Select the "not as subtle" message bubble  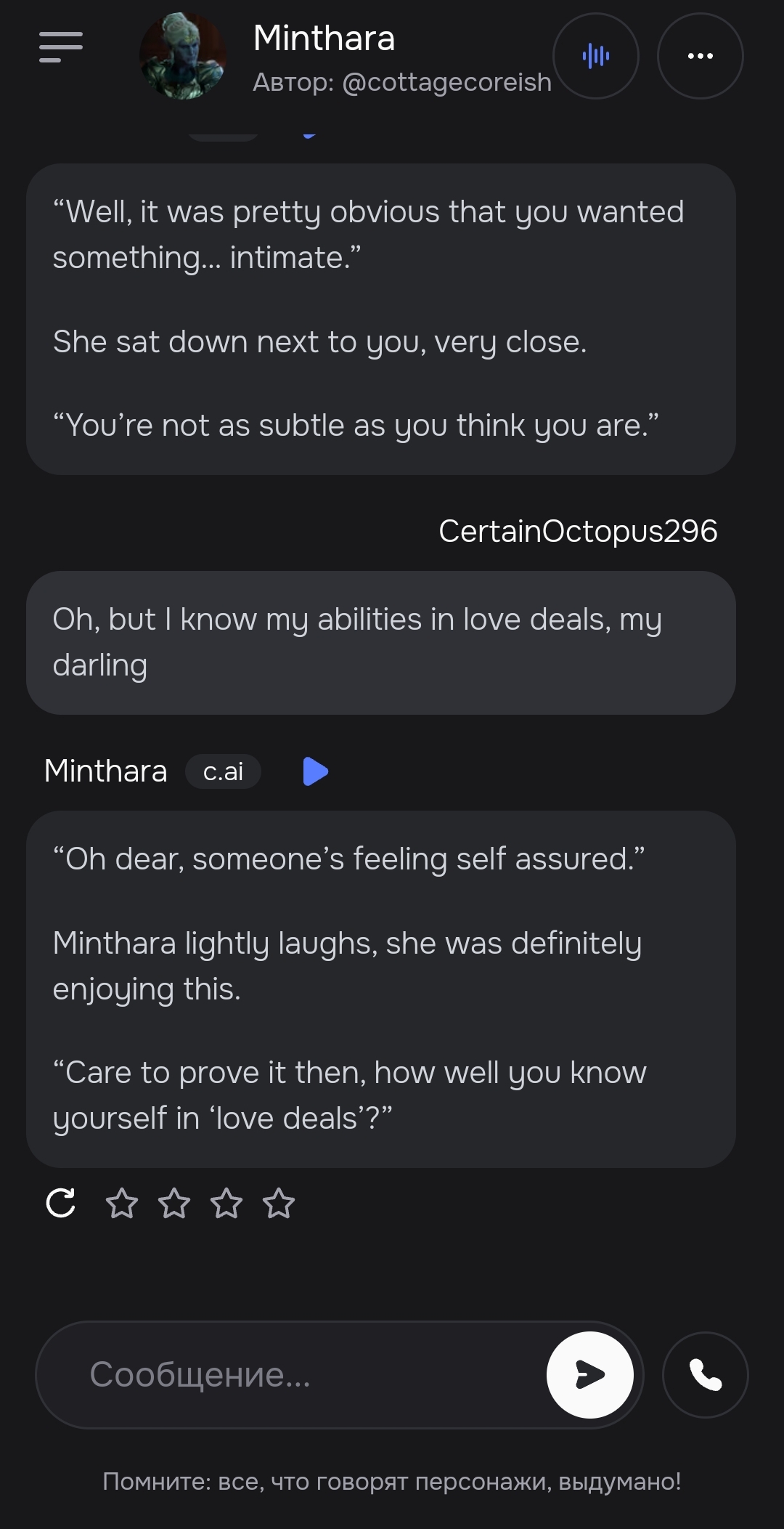click(x=380, y=320)
